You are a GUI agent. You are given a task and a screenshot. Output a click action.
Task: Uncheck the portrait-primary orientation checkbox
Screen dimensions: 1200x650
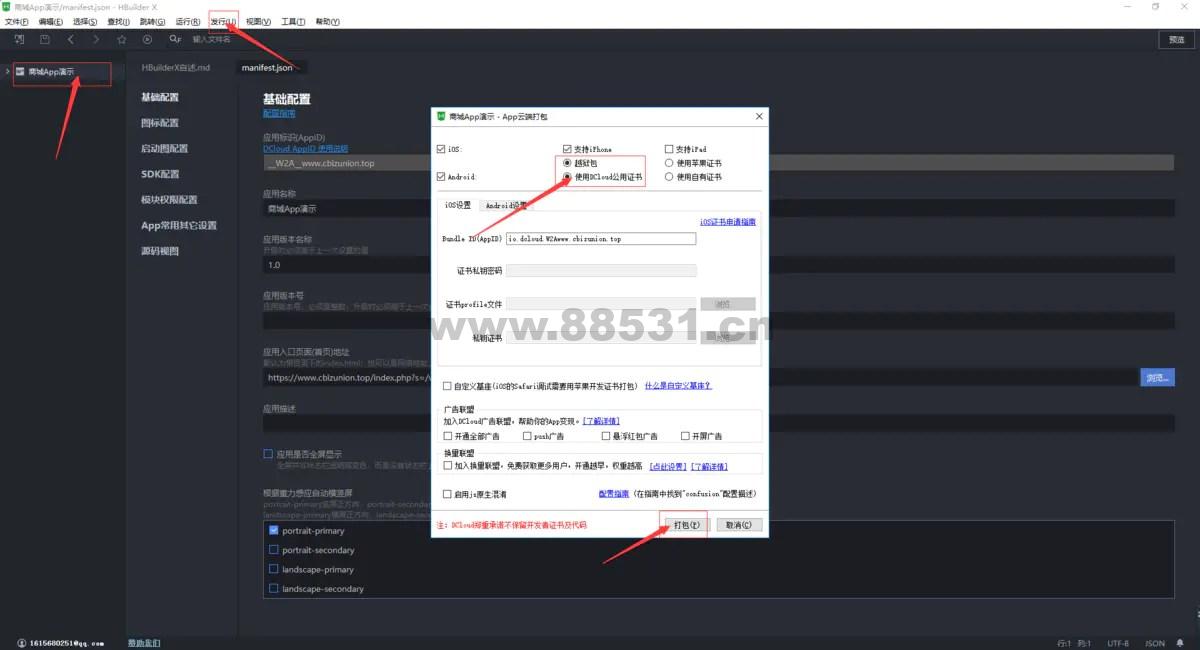tap(274, 531)
